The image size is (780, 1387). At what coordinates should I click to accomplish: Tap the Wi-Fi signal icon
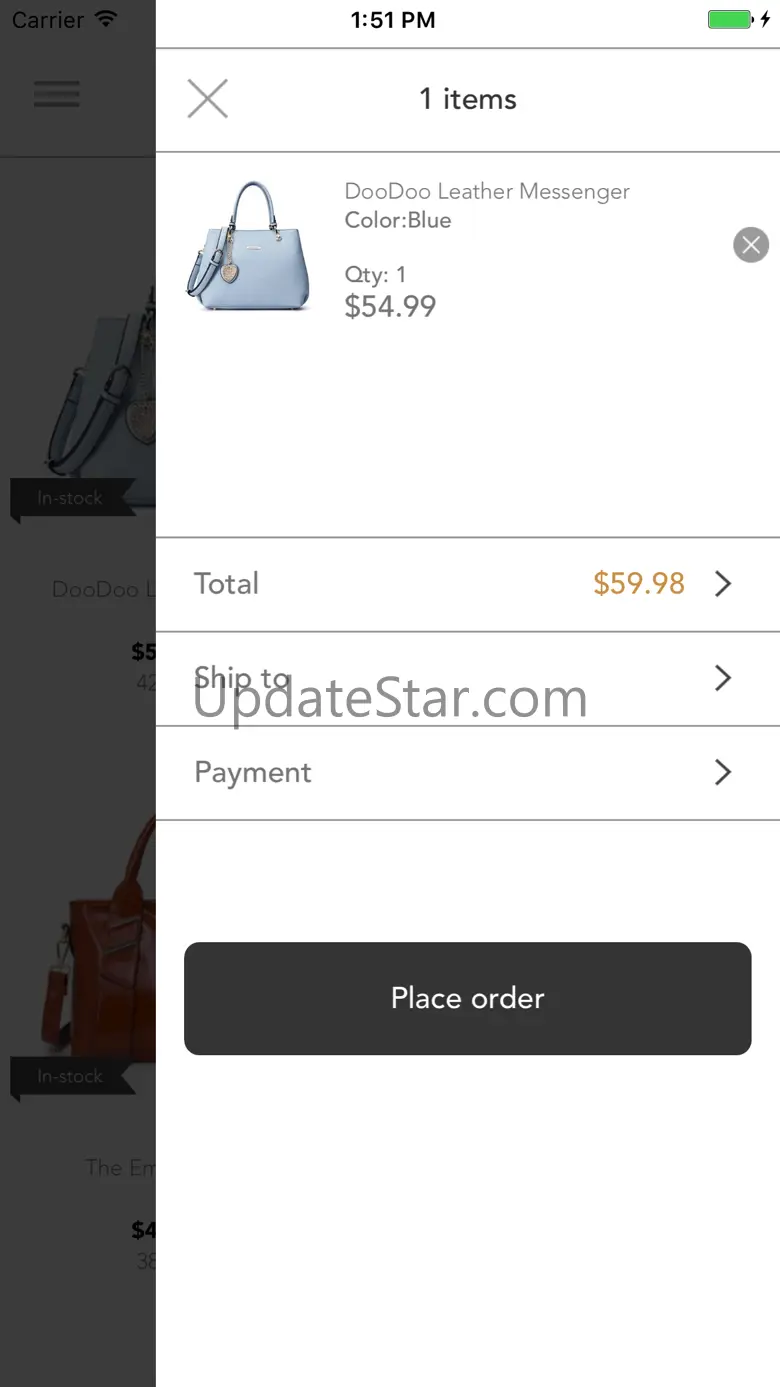tap(105, 19)
